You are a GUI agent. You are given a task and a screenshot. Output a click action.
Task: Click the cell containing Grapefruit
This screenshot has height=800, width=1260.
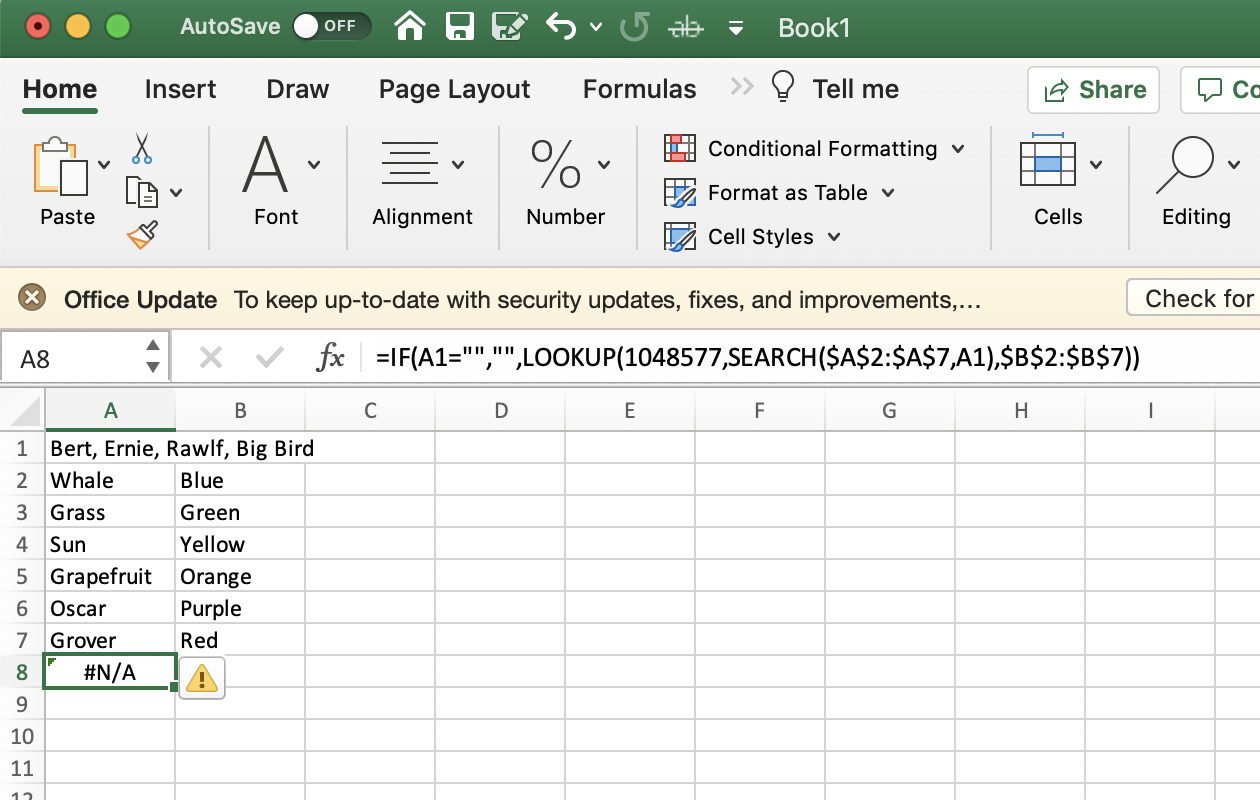[x=110, y=576]
